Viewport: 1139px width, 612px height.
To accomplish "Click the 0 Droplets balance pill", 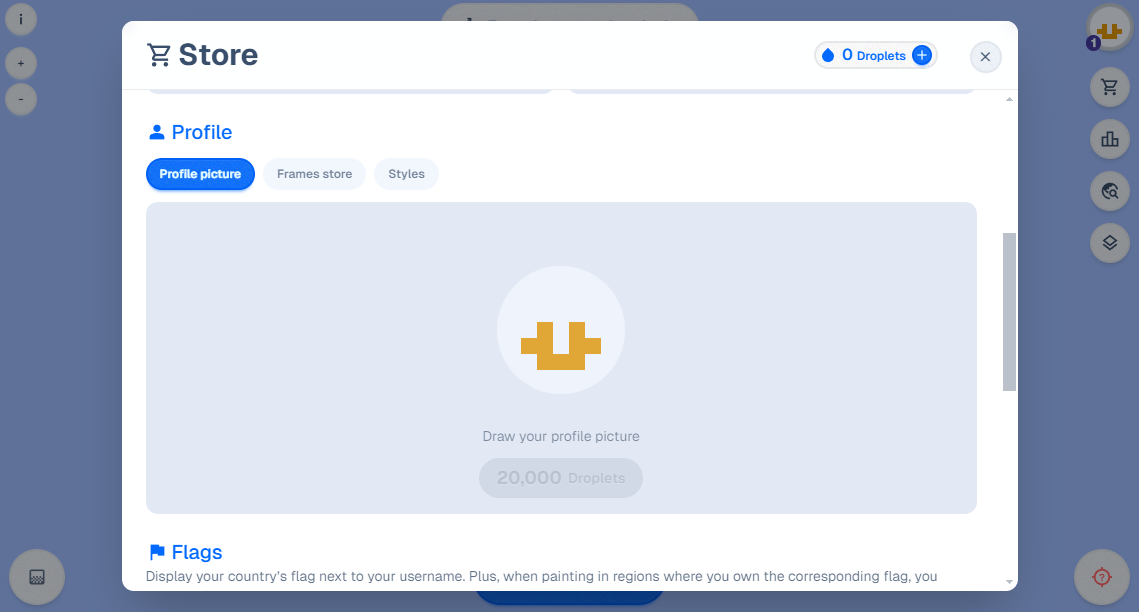I will click(875, 55).
